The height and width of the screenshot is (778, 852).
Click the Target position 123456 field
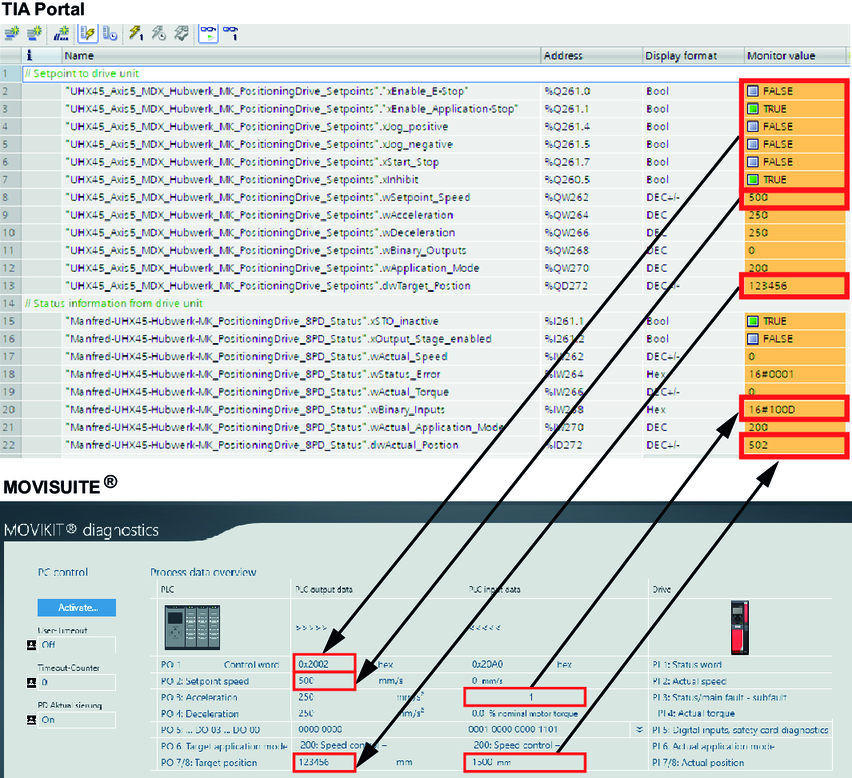(x=325, y=763)
